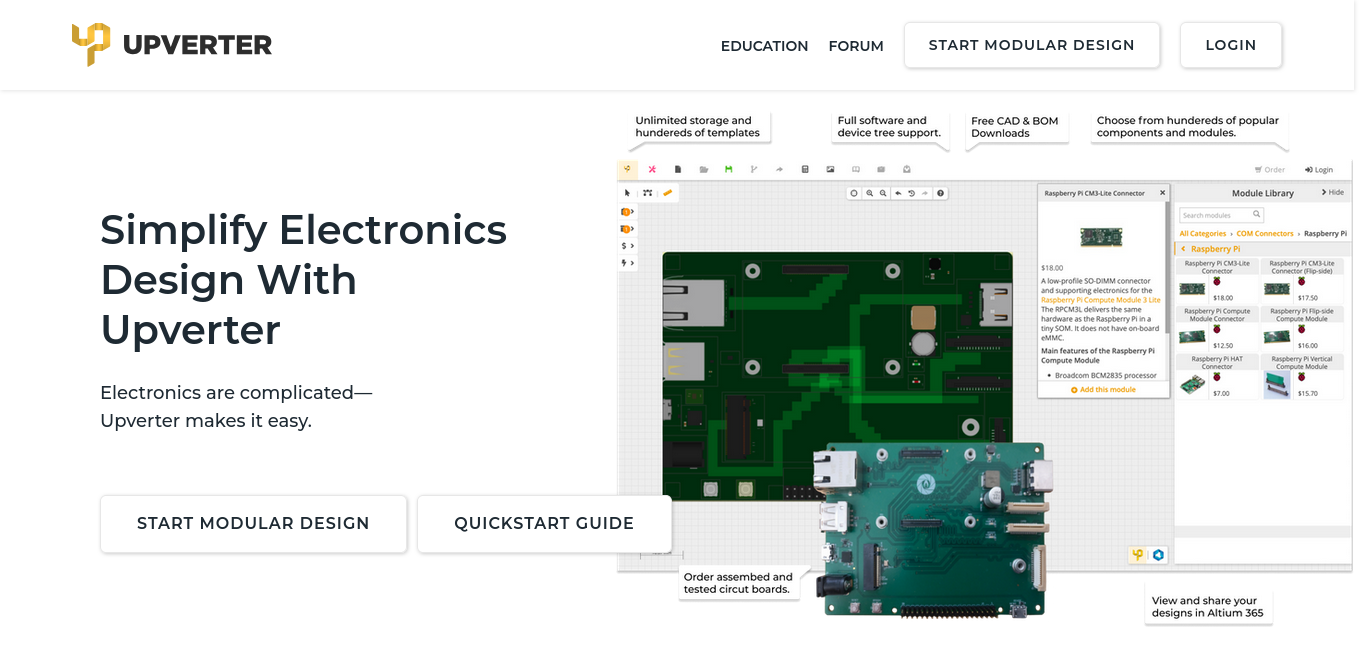Select the orange ruler measure tool
The height and width of the screenshot is (651, 1366).
tap(667, 192)
